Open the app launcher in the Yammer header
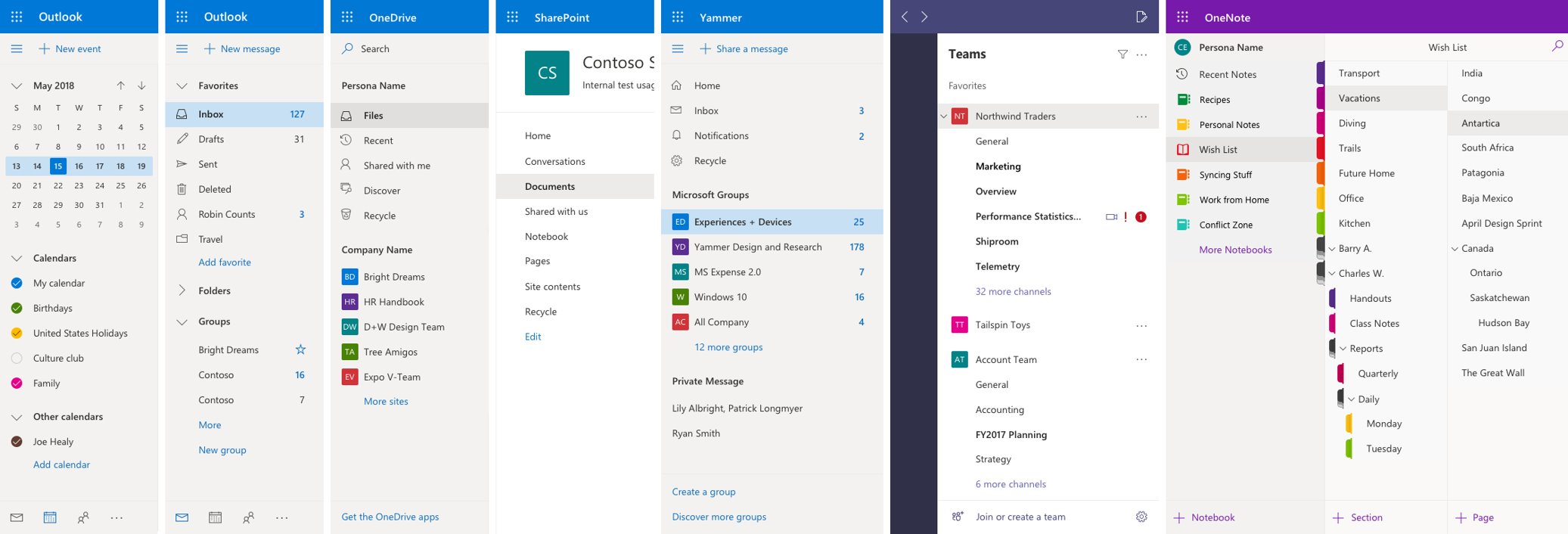1568x534 pixels. point(678,17)
